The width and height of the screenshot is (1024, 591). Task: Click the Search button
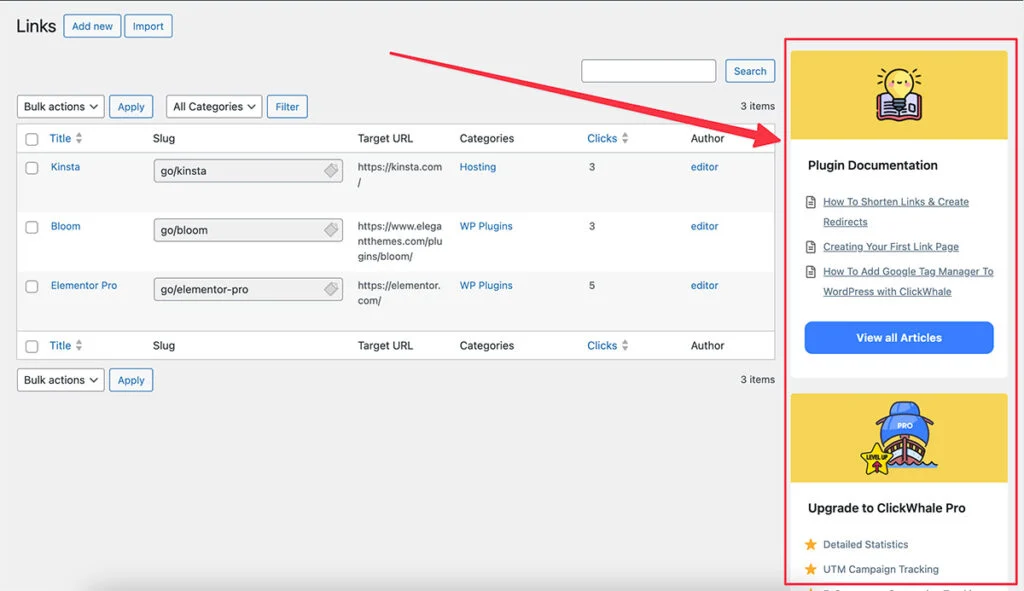tap(750, 71)
